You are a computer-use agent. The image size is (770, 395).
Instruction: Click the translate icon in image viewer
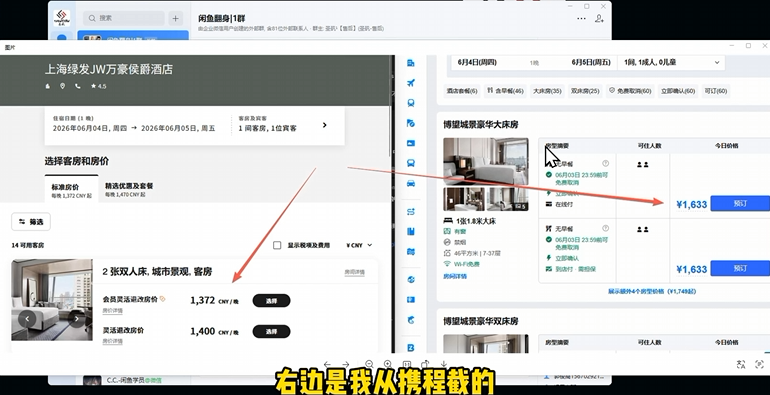click(x=741, y=364)
